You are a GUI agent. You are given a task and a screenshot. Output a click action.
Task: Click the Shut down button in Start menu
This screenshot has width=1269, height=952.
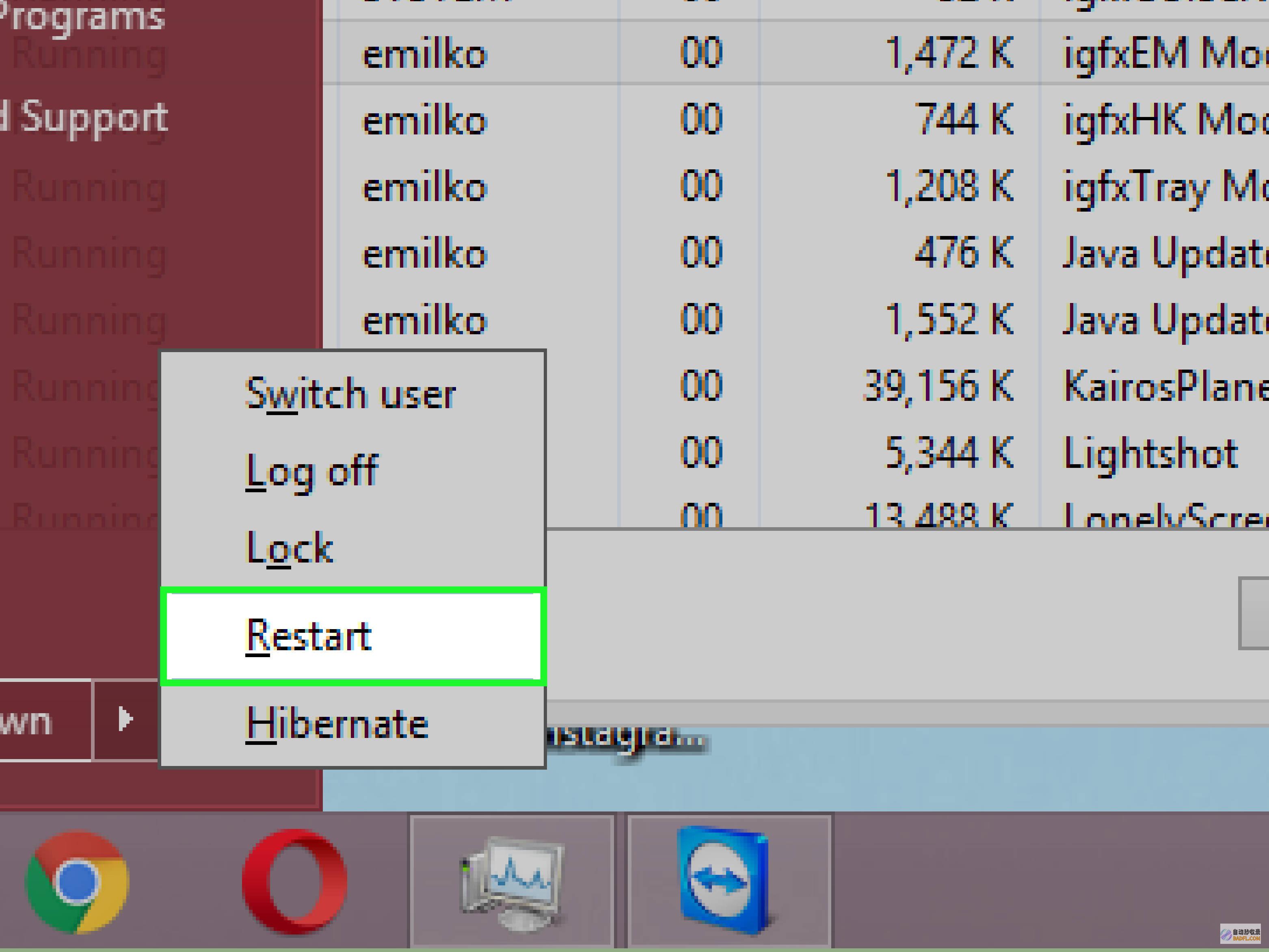pyautogui.click(x=45, y=720)
